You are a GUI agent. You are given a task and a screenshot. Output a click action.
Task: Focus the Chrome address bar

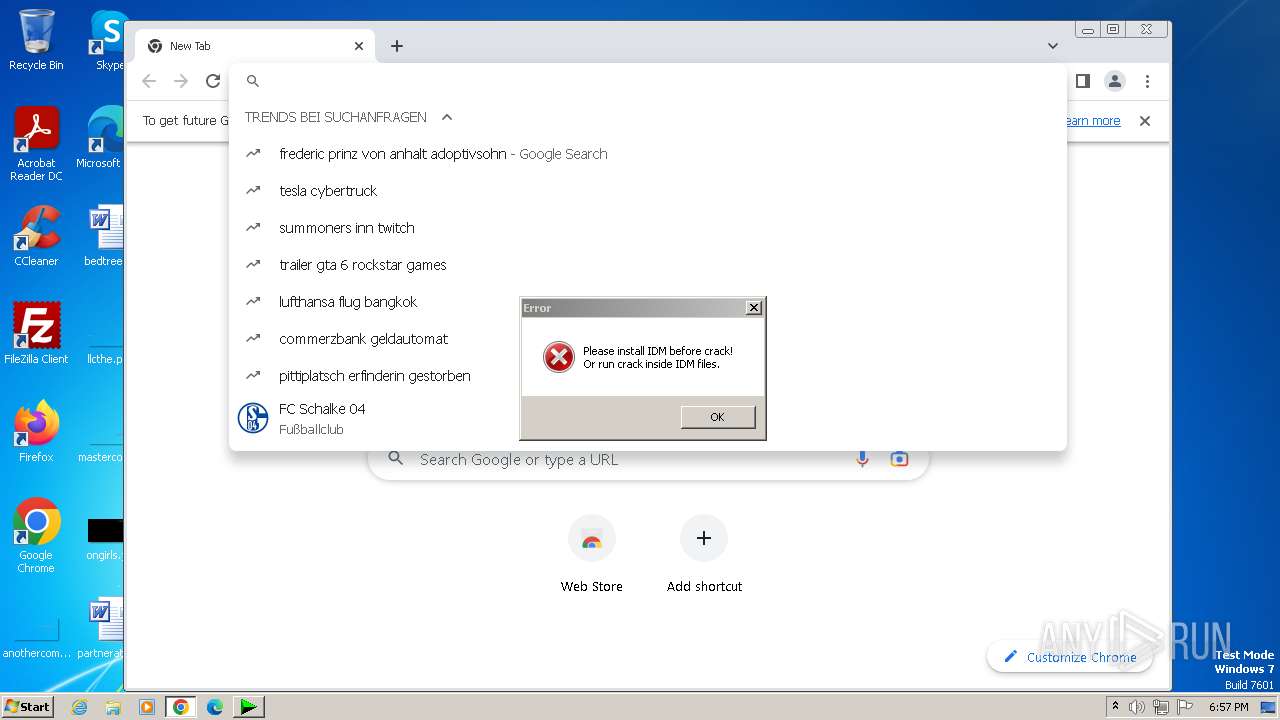[648, 81]
